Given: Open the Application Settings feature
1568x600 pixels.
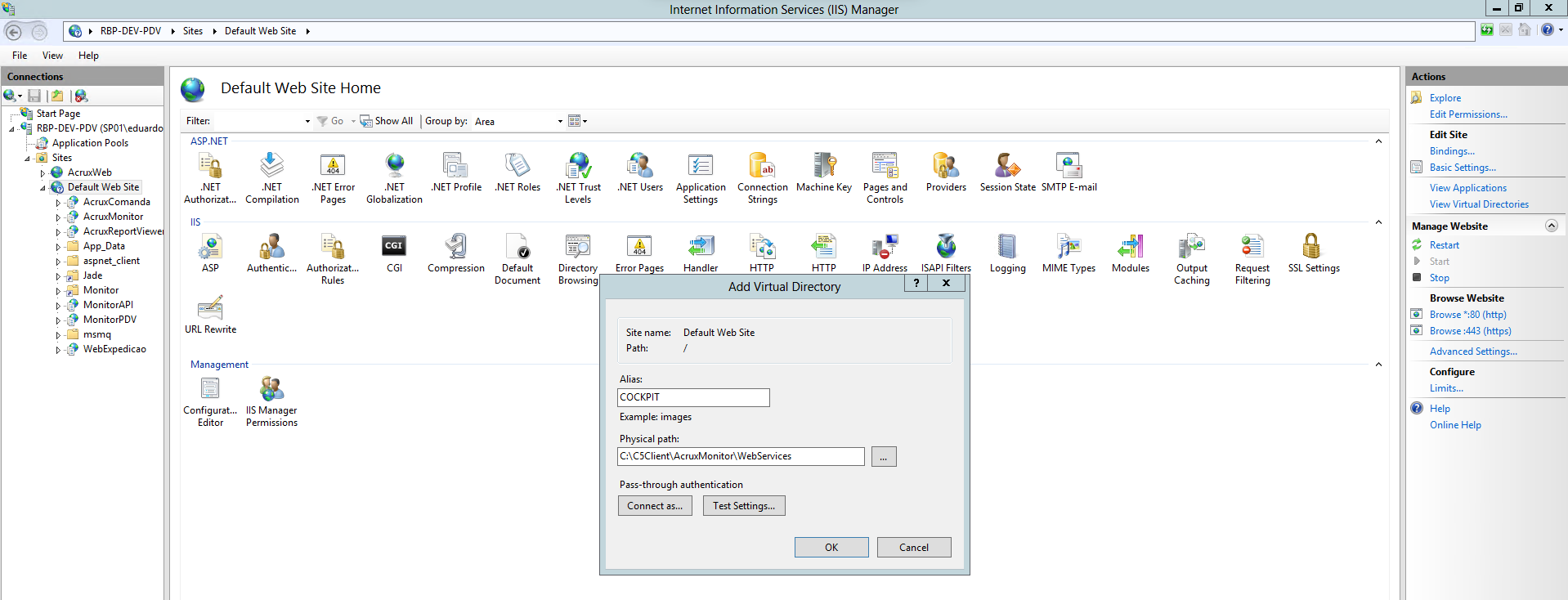Looking at the screenshot, I should pos(701,177).
